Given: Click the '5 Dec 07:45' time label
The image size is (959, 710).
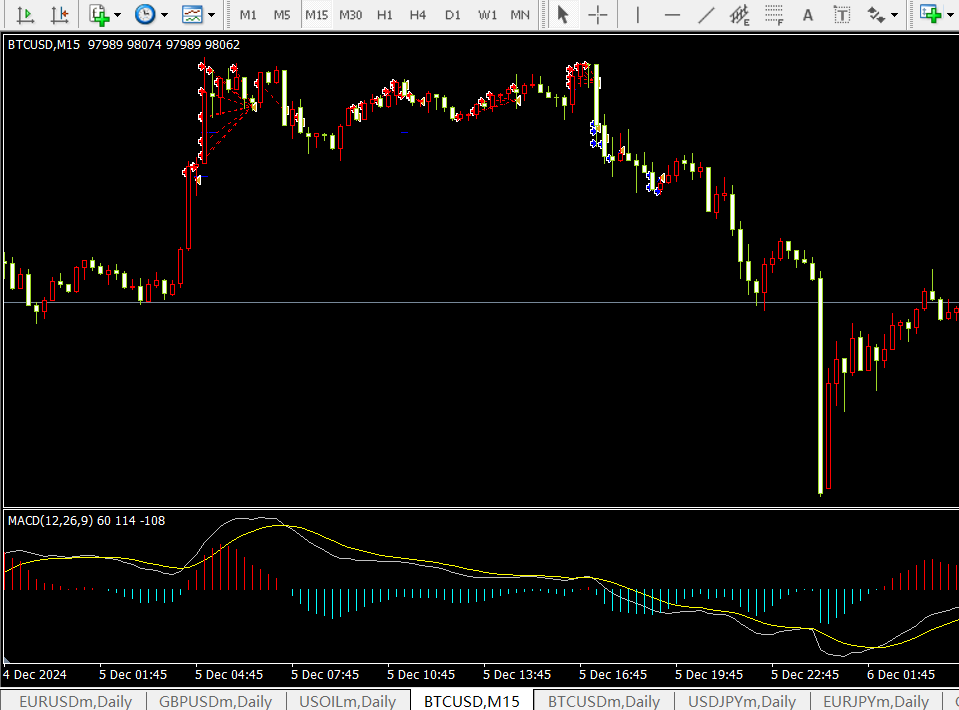Looking at the screenshot, I should coord(325,675).
